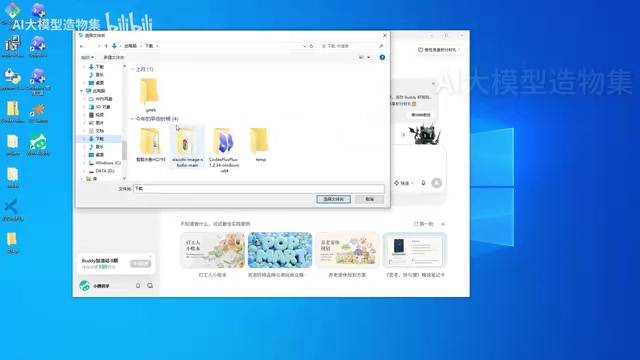The width and height of the screenshot is (640, 360).
Task: Expand the WPS网盘 tree node
Action: click(84, 99)
